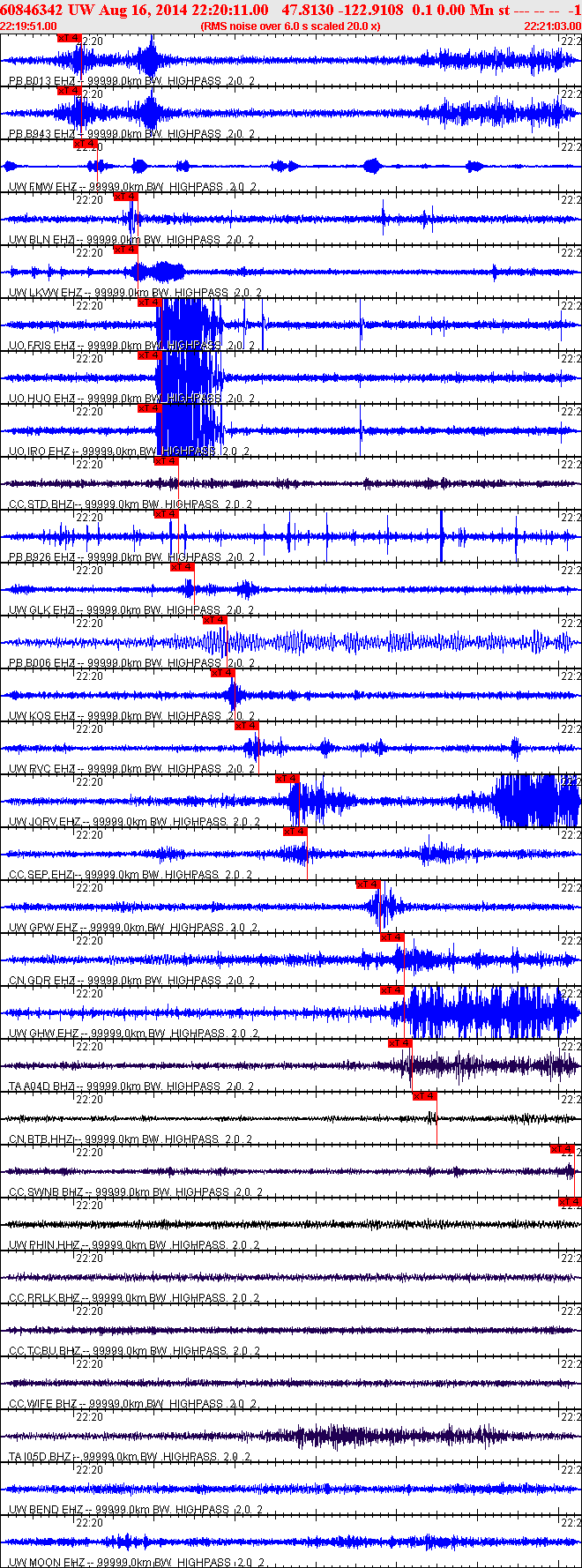Click the event ID 60846342 in the header
The image size is (582, 1568).
32,10
